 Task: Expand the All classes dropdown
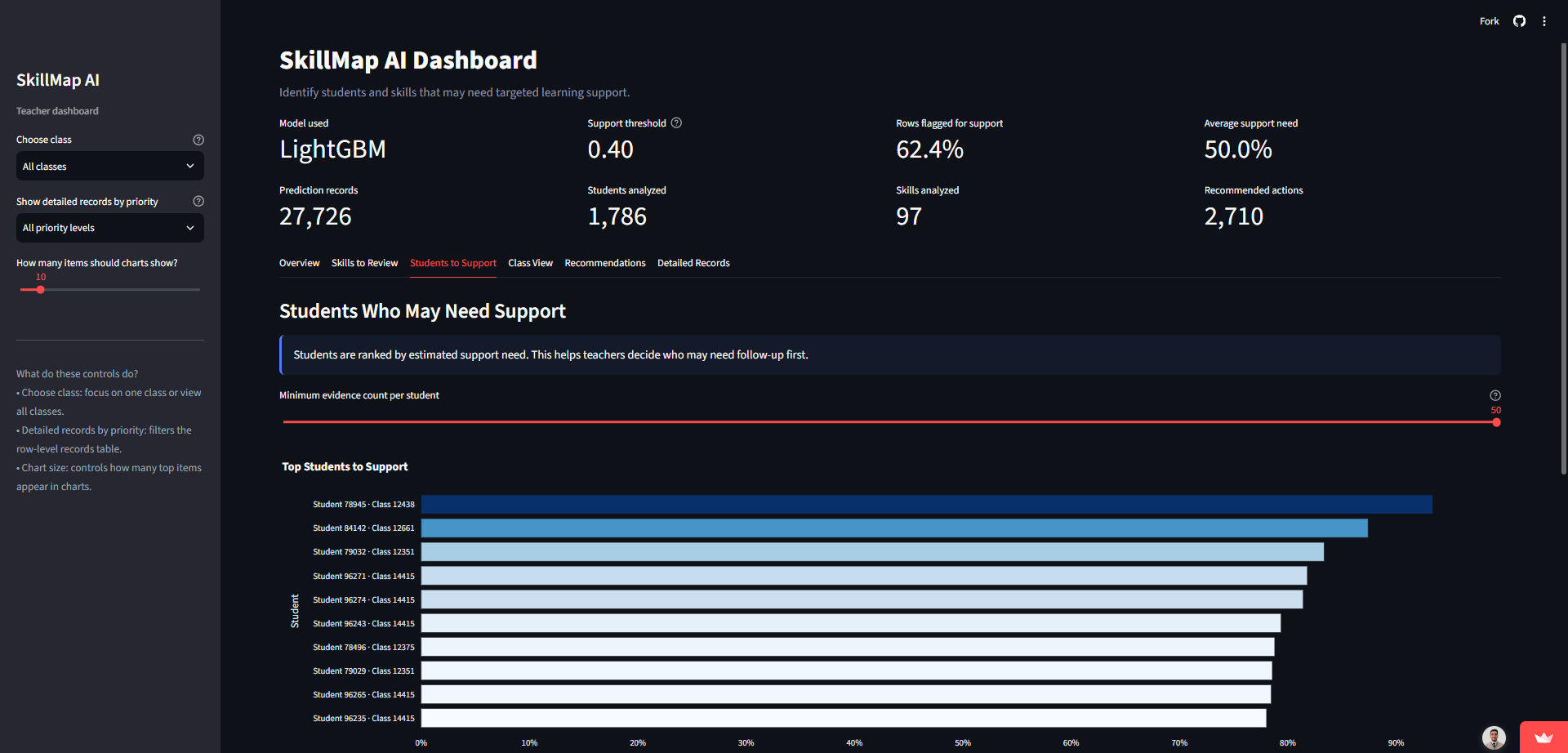pyautogui.click(x=110, y=166)
